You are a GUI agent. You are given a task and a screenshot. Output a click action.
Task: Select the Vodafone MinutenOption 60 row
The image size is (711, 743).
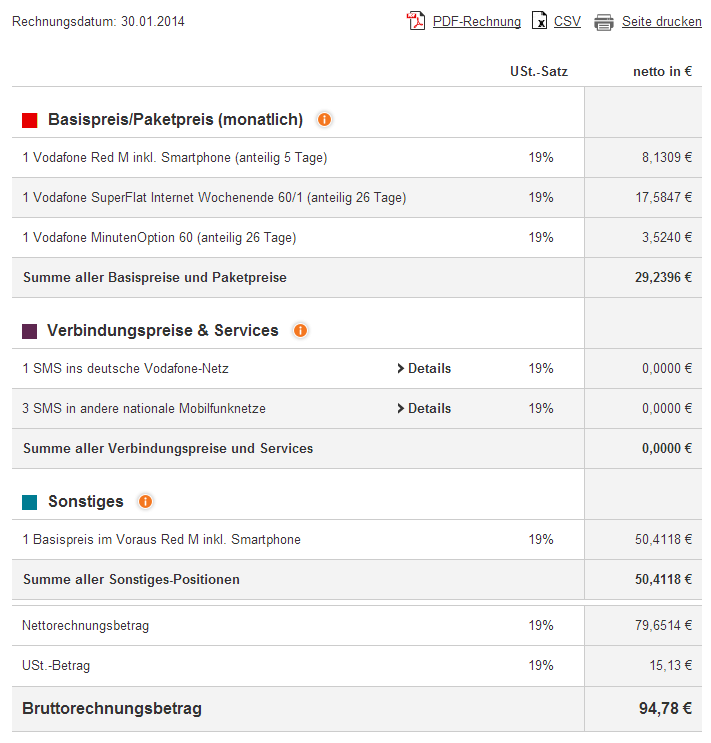(x=160, y=238)
